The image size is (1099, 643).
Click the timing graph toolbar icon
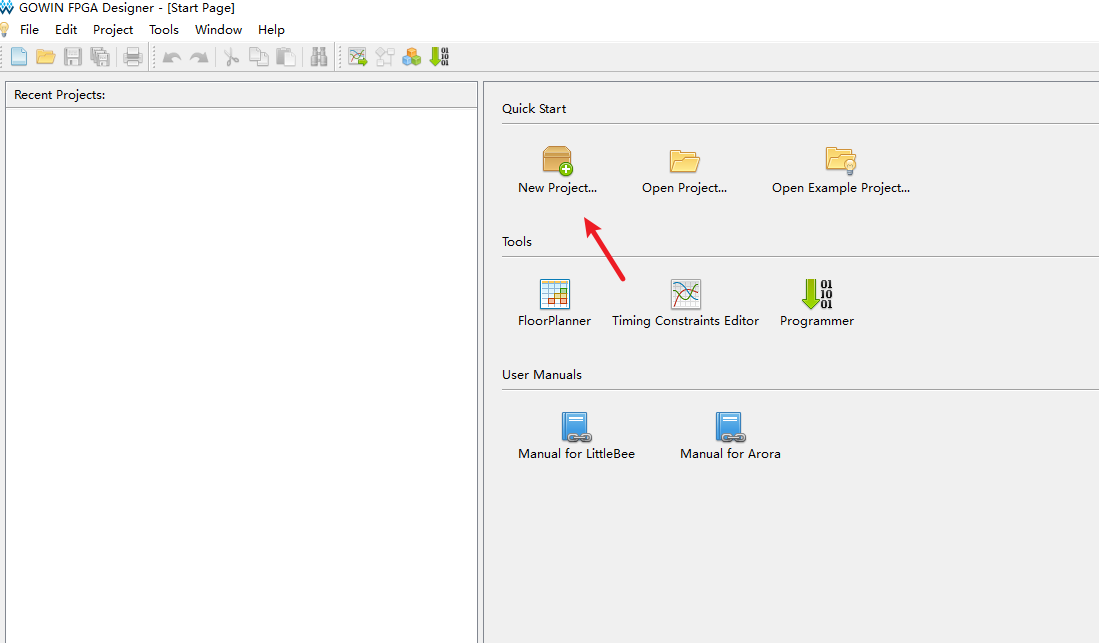(357, 57)
